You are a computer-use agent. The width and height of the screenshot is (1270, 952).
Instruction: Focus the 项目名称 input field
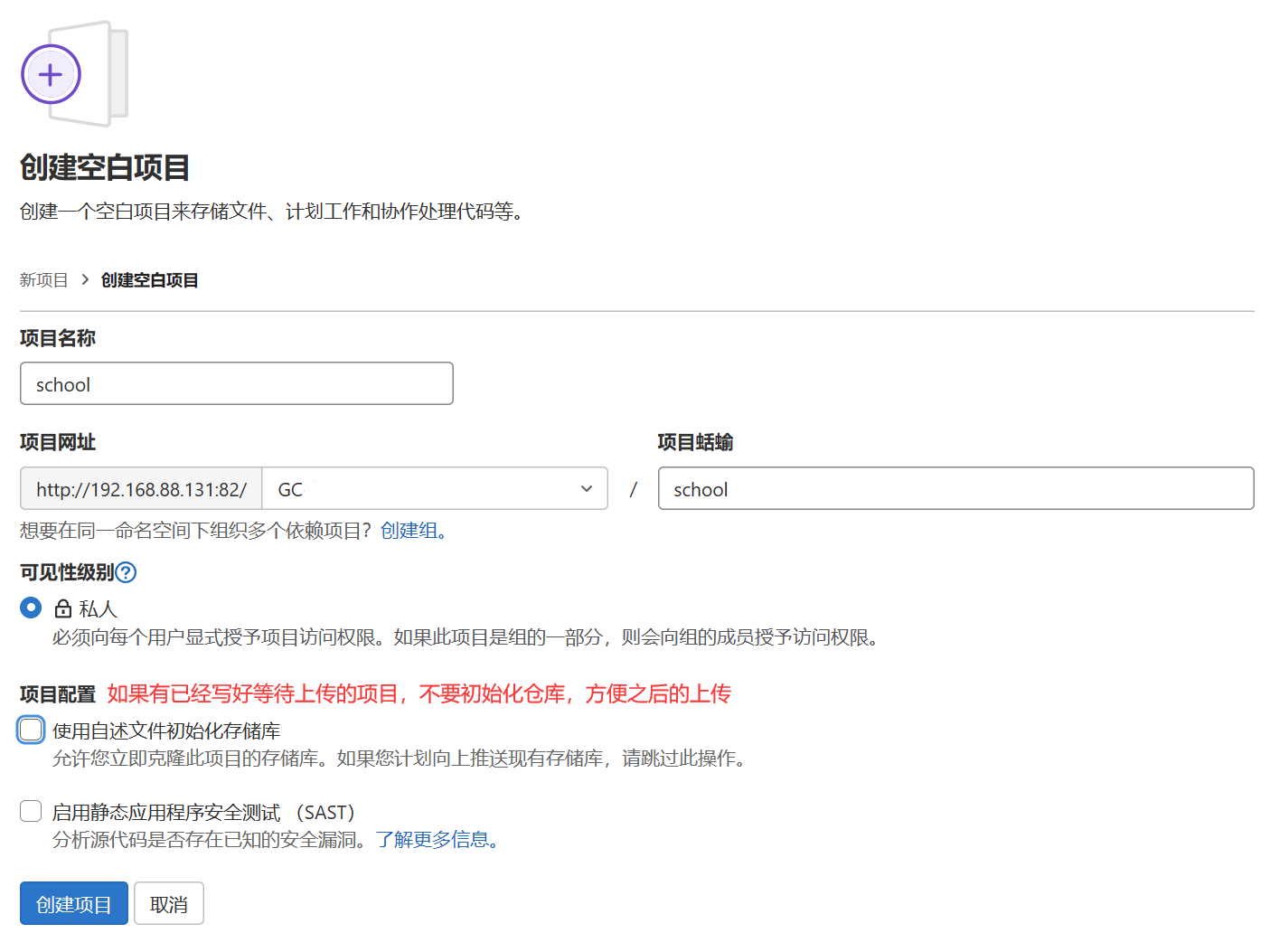pos(237,384)
